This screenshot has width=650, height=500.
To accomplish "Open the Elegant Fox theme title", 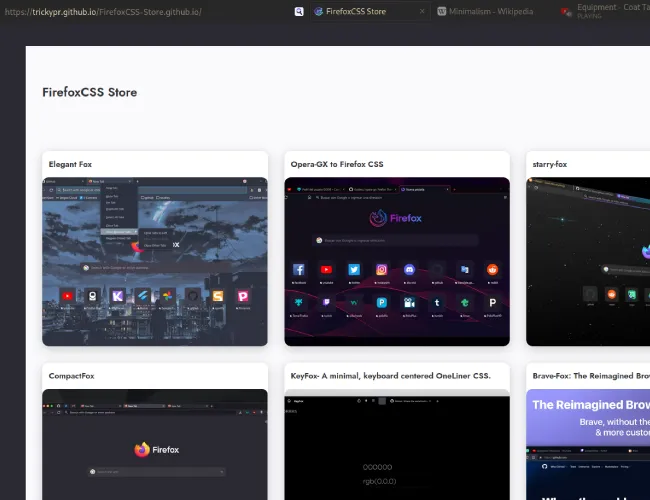I will [70, 164].
